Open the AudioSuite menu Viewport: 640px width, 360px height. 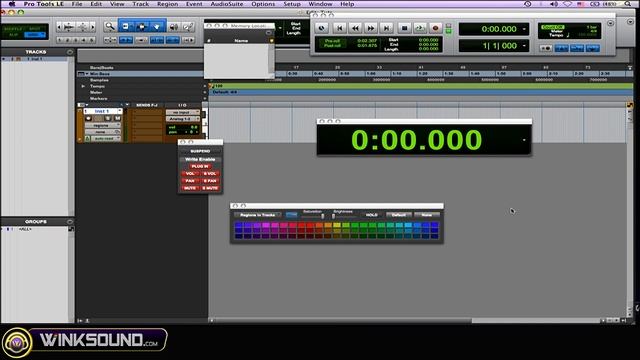[x=227, y=4]
